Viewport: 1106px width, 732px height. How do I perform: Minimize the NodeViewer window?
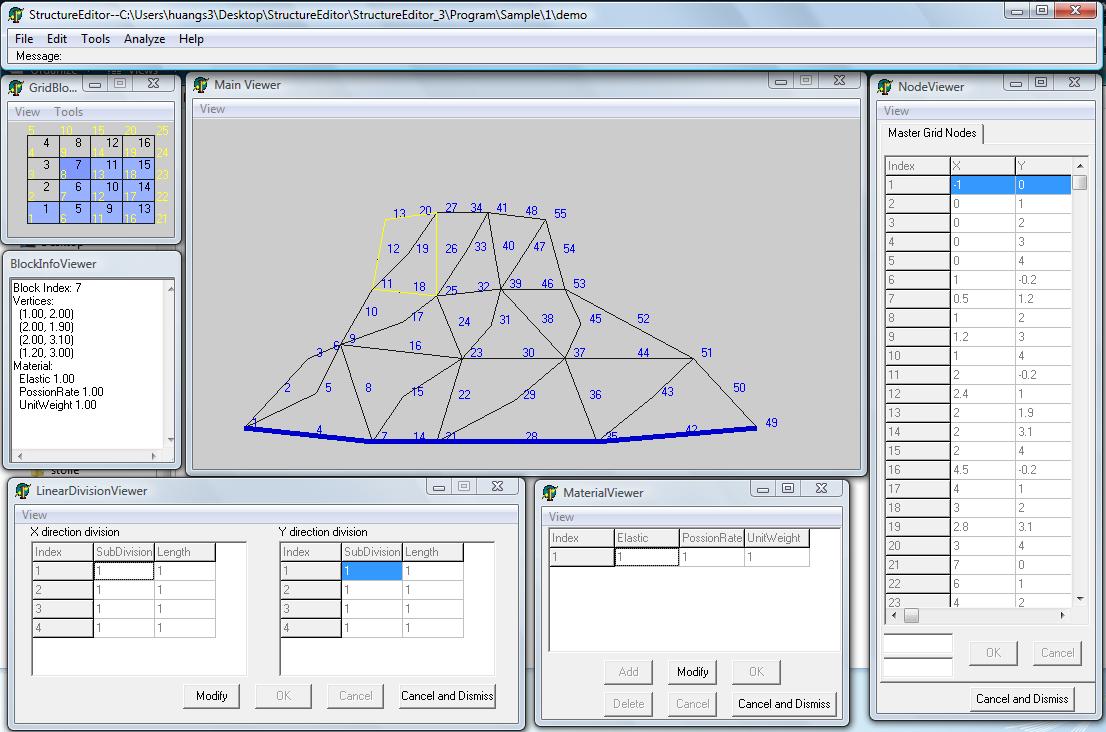click(x=1014, y=83)
